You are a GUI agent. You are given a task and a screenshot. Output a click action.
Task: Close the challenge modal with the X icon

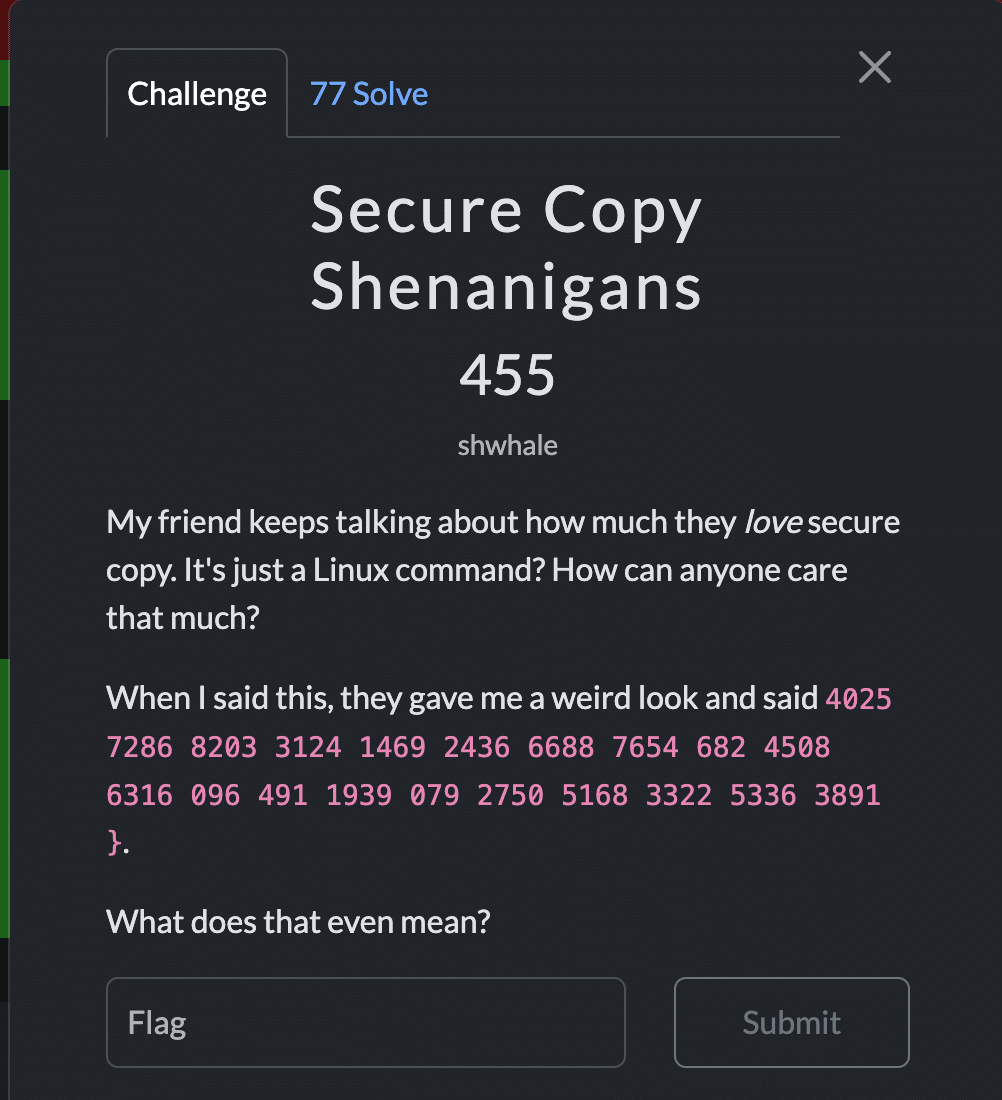874,67
